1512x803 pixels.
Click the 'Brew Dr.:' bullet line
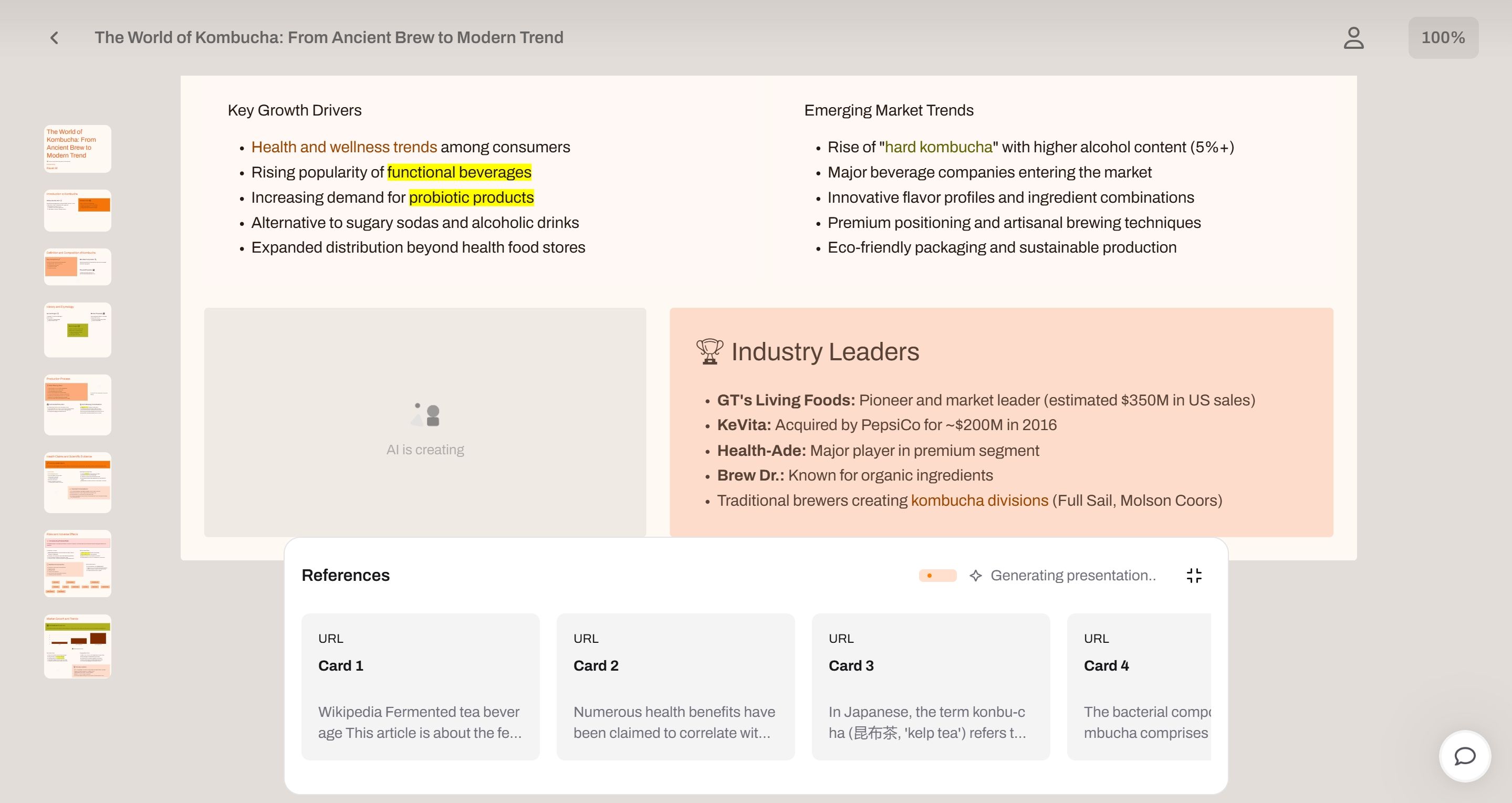[855, 475]
